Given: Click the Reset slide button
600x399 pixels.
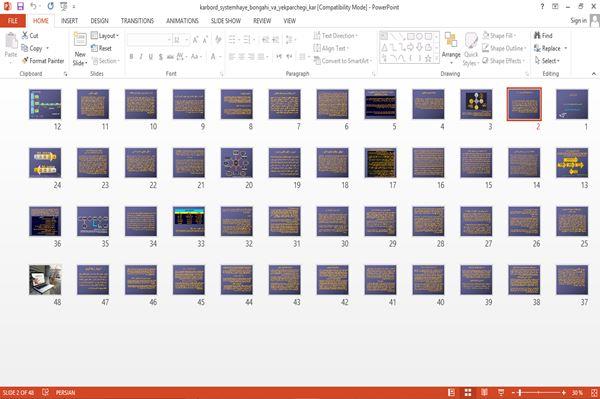Looking at the screenshot, I should coord(101,48).
